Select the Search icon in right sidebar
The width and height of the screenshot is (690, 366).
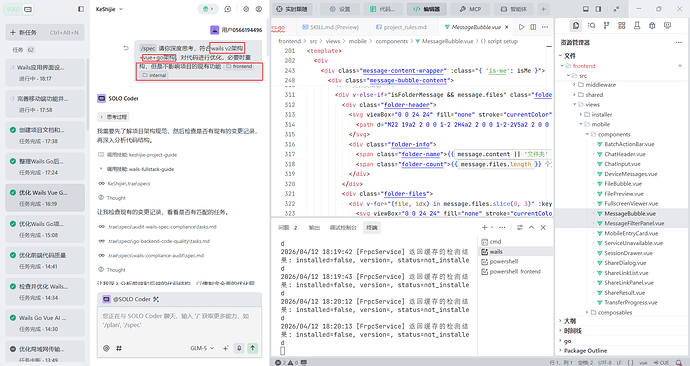pos(591,26)
